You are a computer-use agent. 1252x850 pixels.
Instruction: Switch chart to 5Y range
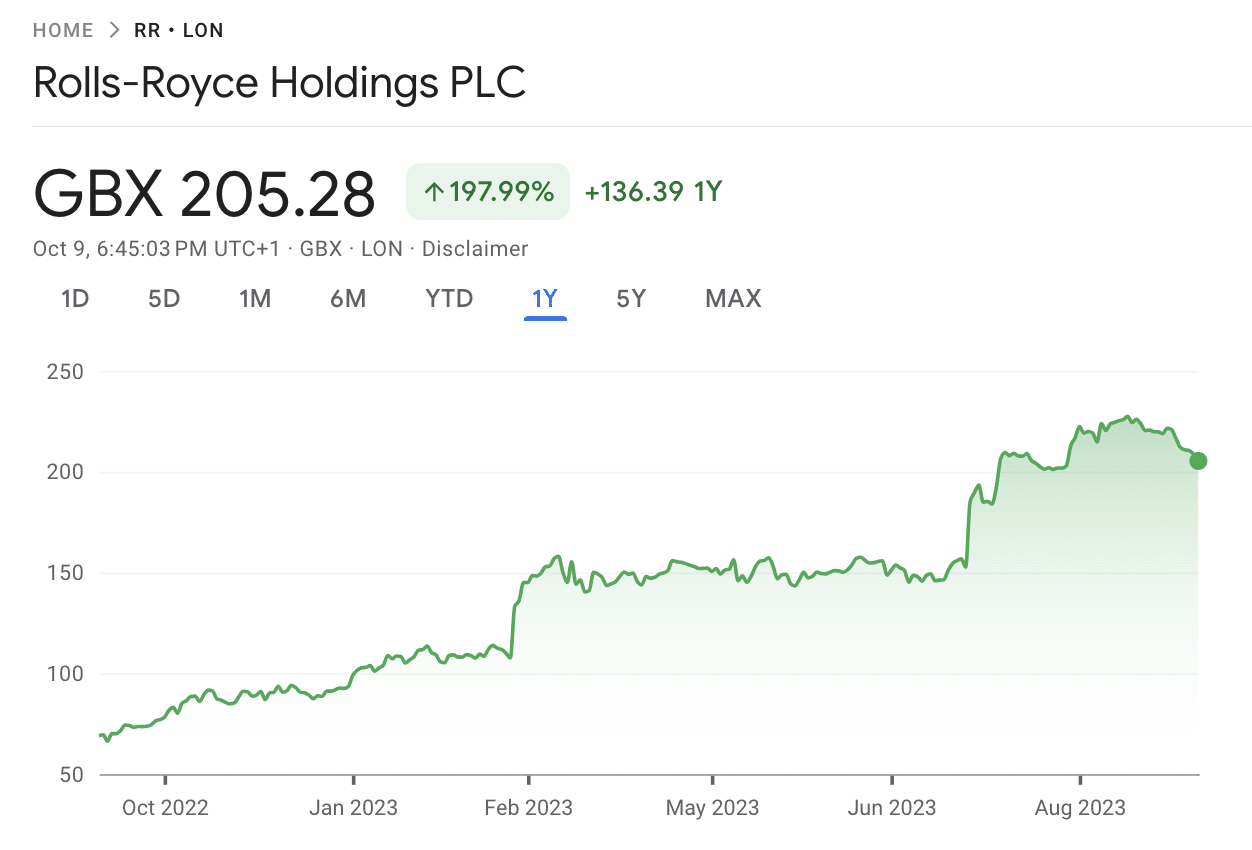(631, 298)
